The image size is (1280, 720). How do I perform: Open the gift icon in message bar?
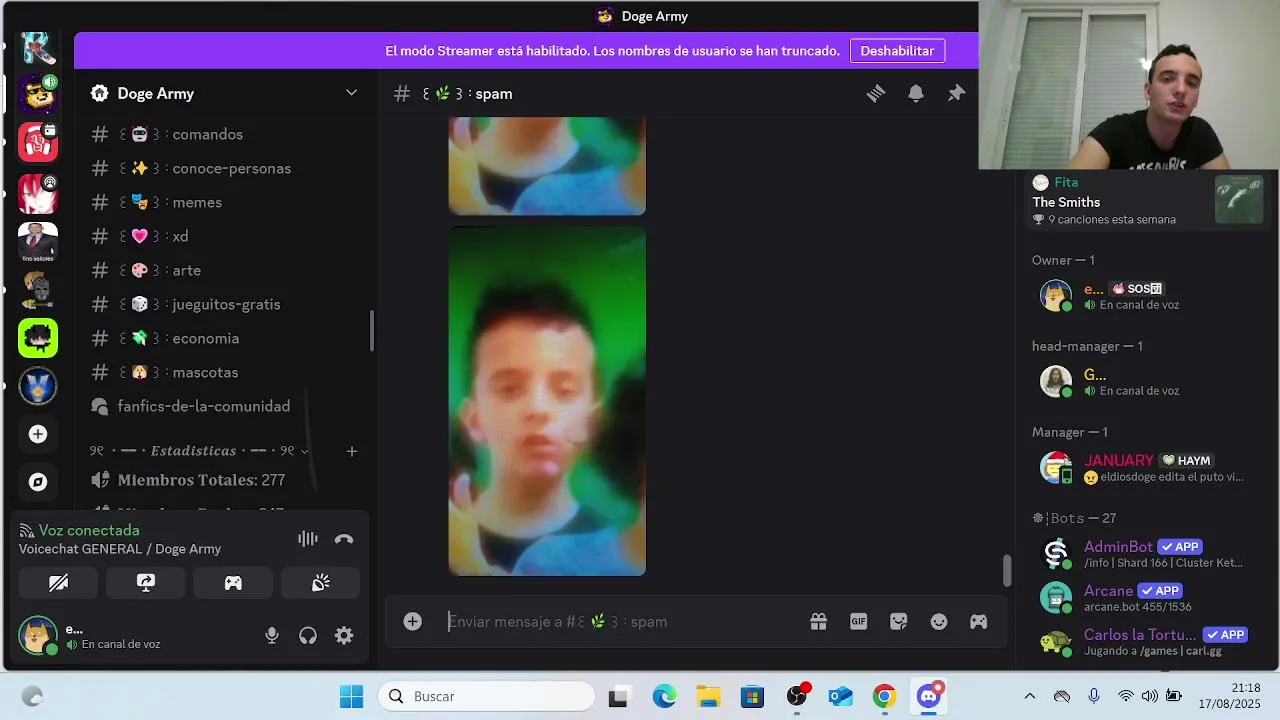[819, 622]
